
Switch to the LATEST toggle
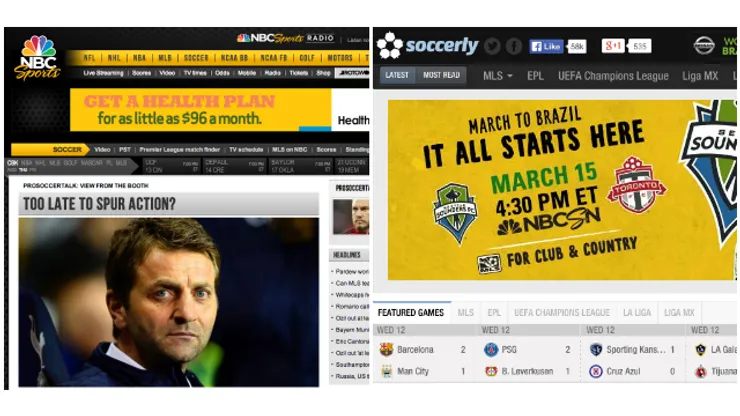pyautogui.click(x=397, y=75)
